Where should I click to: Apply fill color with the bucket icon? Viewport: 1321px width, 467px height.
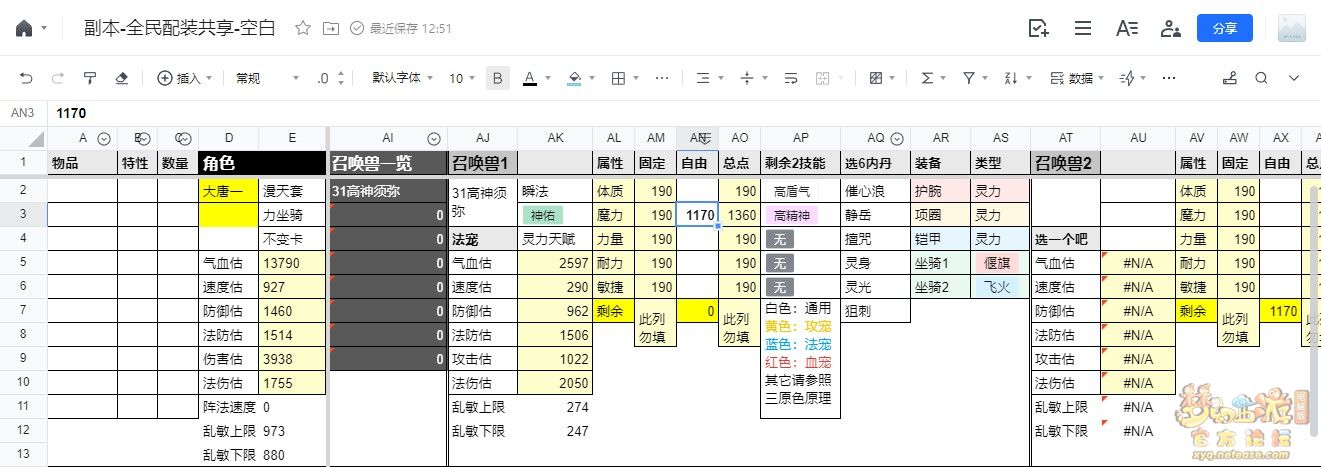(574, 77)
